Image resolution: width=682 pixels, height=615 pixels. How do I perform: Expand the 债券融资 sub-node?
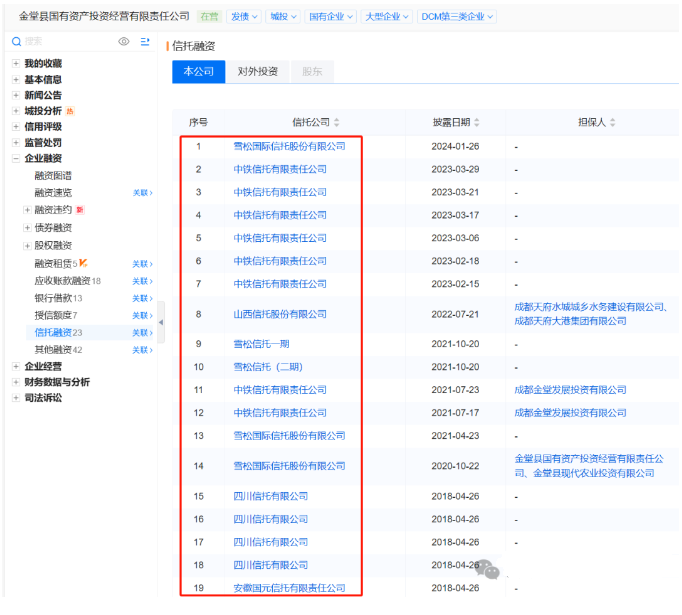coord(27,228)
